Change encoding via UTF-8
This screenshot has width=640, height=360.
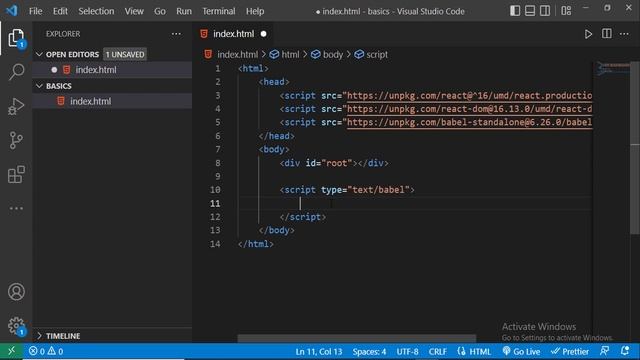coord(407,351)
